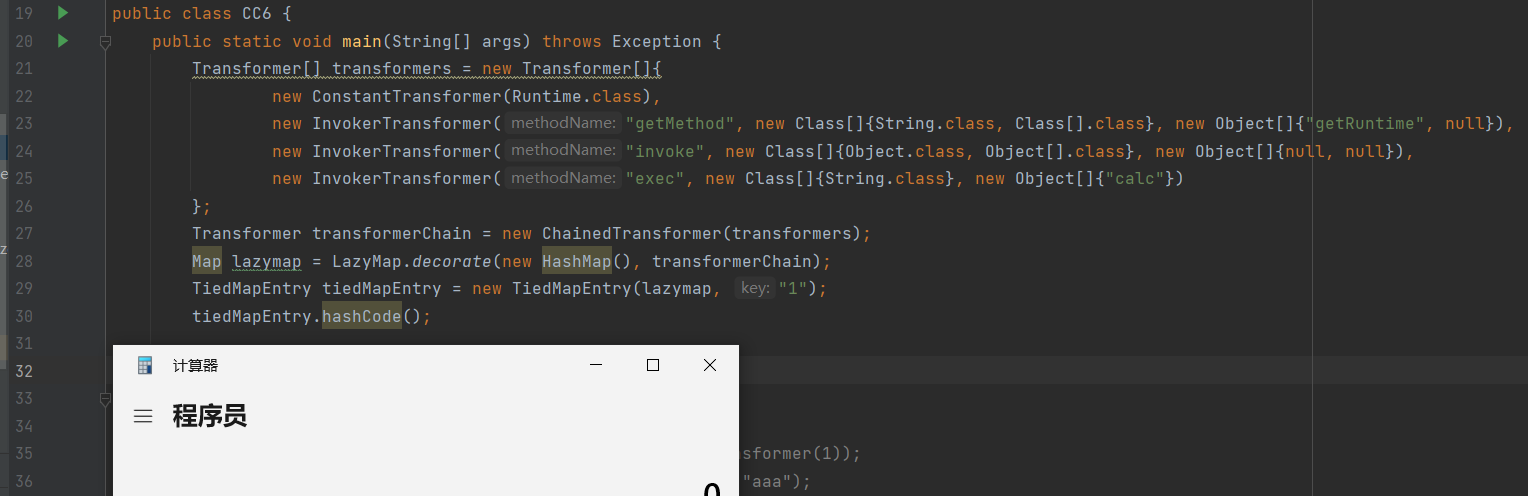Close the Calculator window
Viewport: 1528px width, 496px height.
pyautogui.click(x=710, y=366)
